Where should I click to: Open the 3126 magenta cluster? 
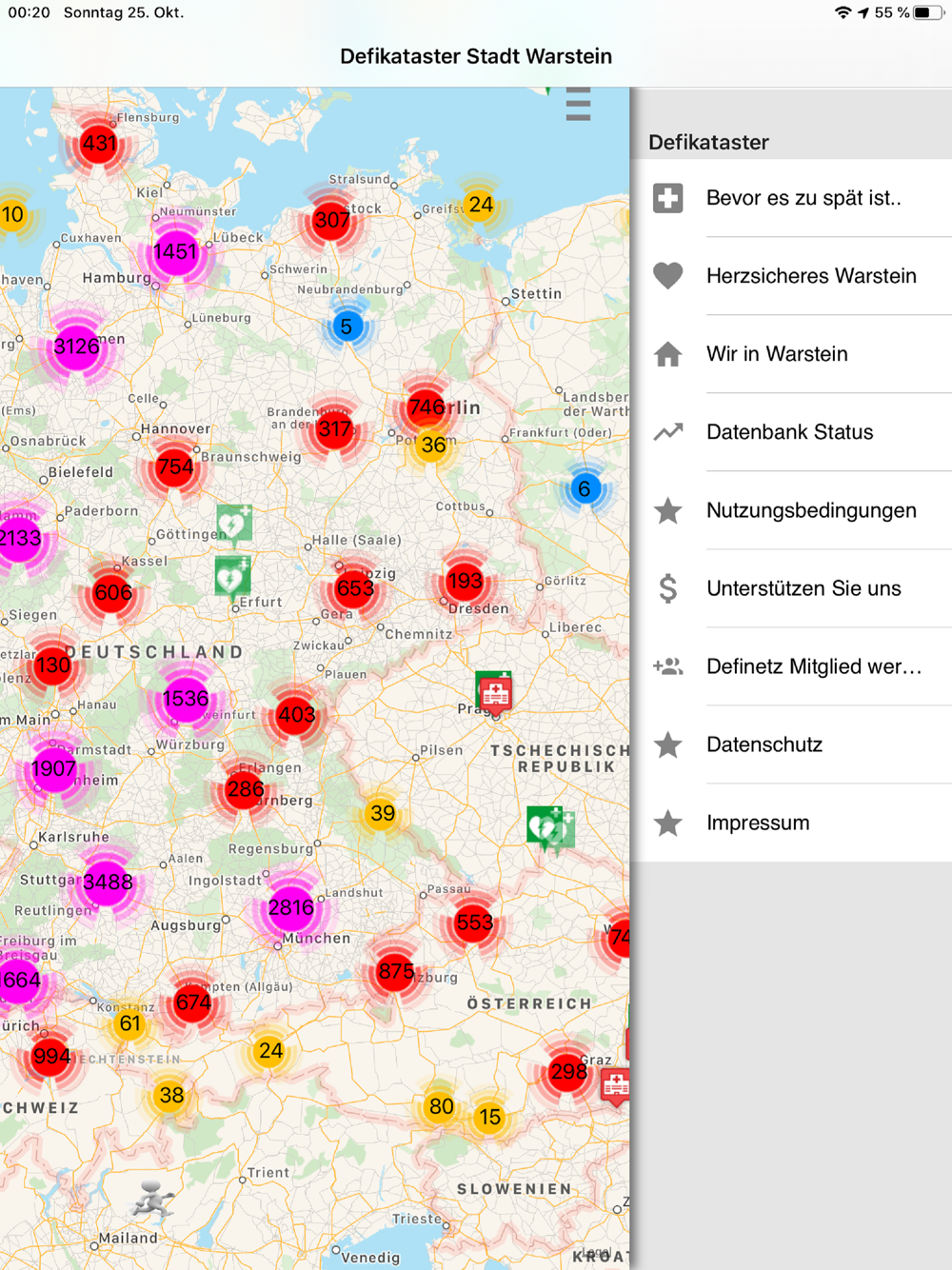point(77,347)
